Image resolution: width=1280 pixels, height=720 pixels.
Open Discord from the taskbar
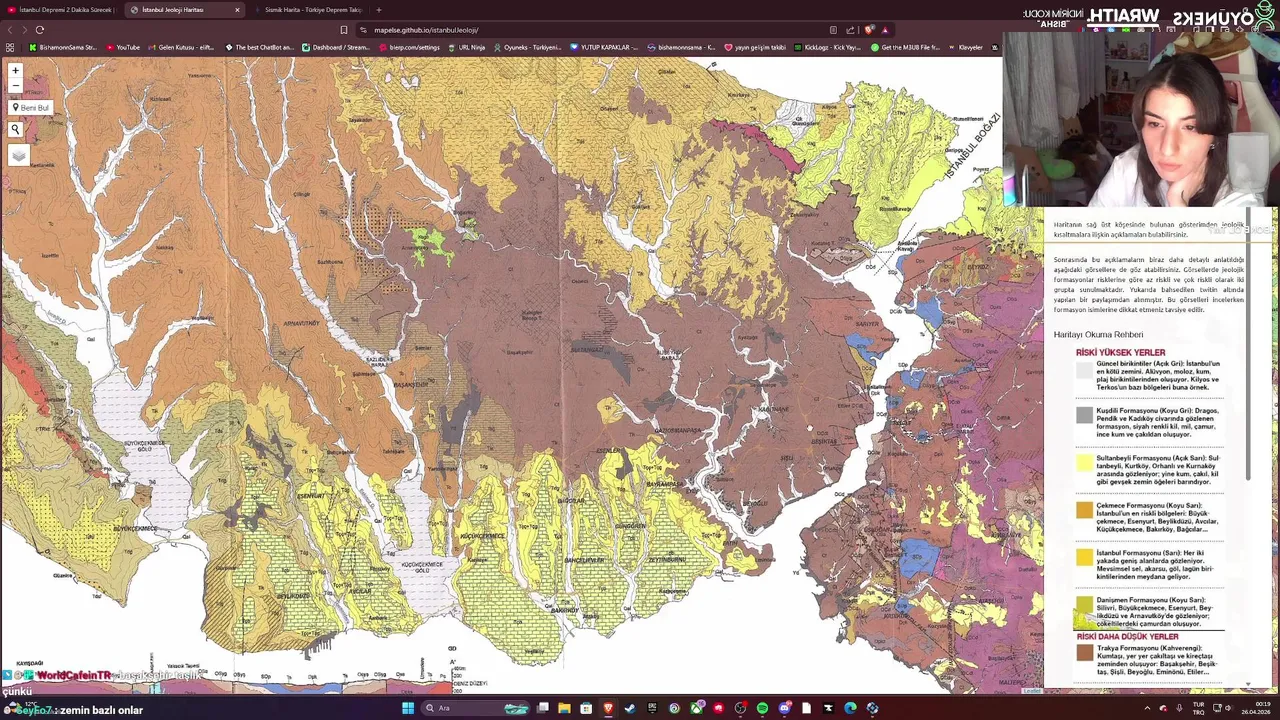click(784, 708)
